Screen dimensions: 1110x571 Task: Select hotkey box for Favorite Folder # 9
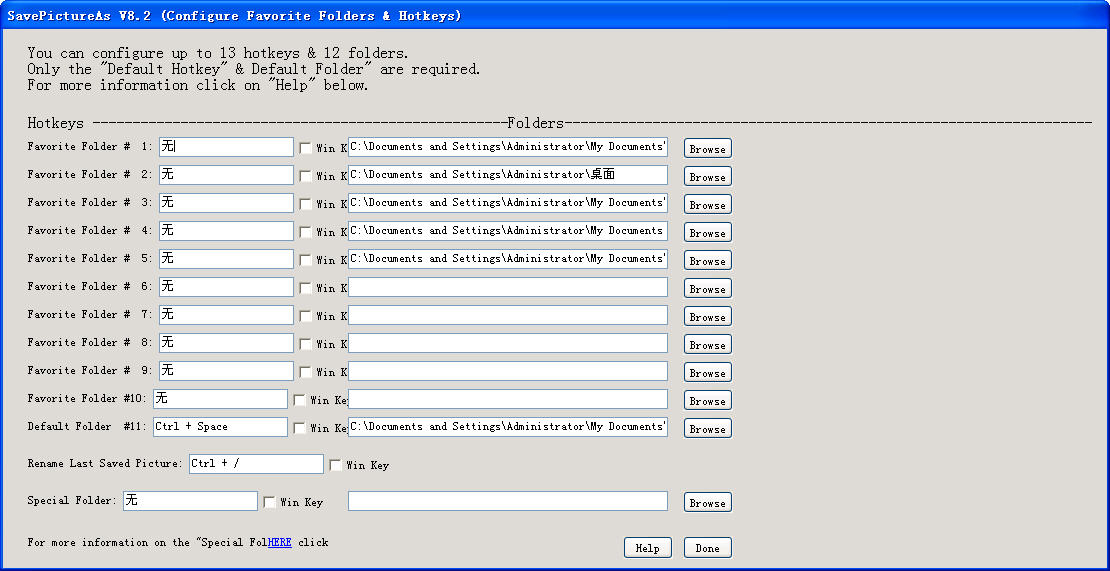click(x=227, y=371)
